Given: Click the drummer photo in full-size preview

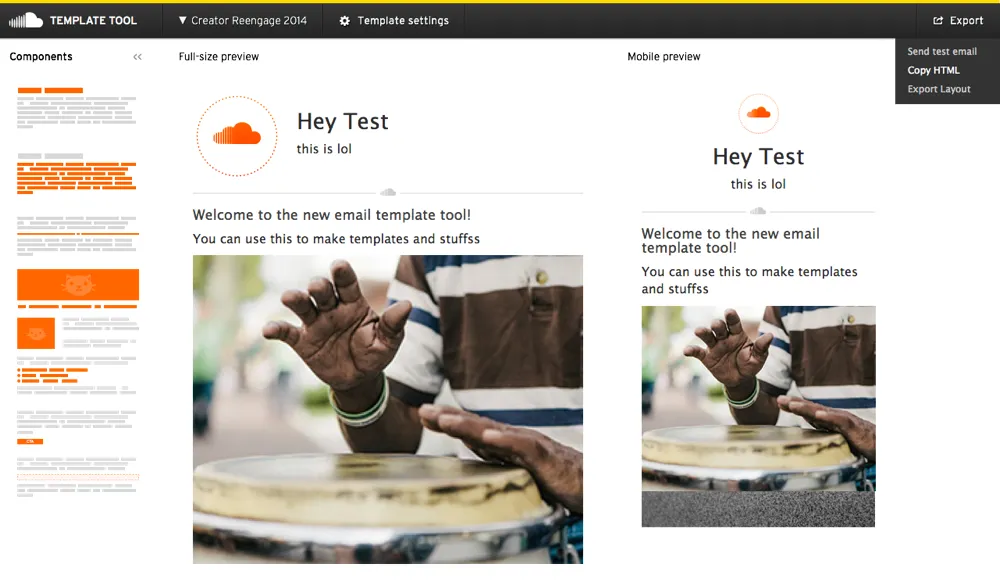Looking at the screenshot, I should [388, 408].
